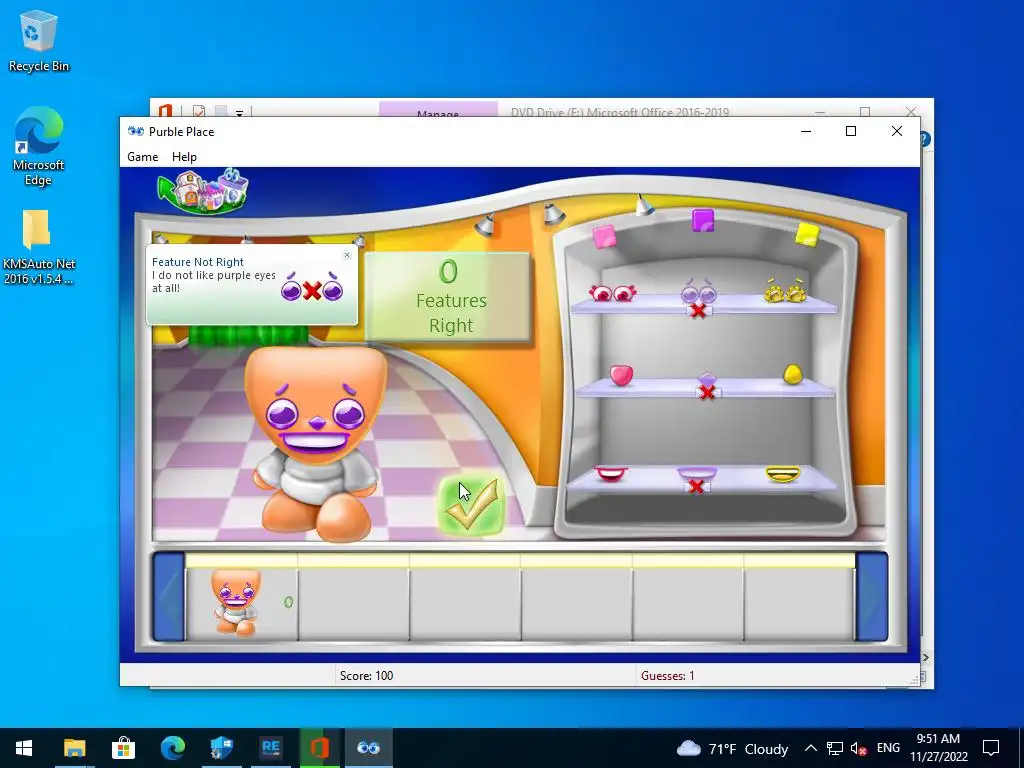Screen dimensions: 1024x768
Task: Open Edge browser from the taskbar
Action: pyautogui.click(x=172, y=748)
